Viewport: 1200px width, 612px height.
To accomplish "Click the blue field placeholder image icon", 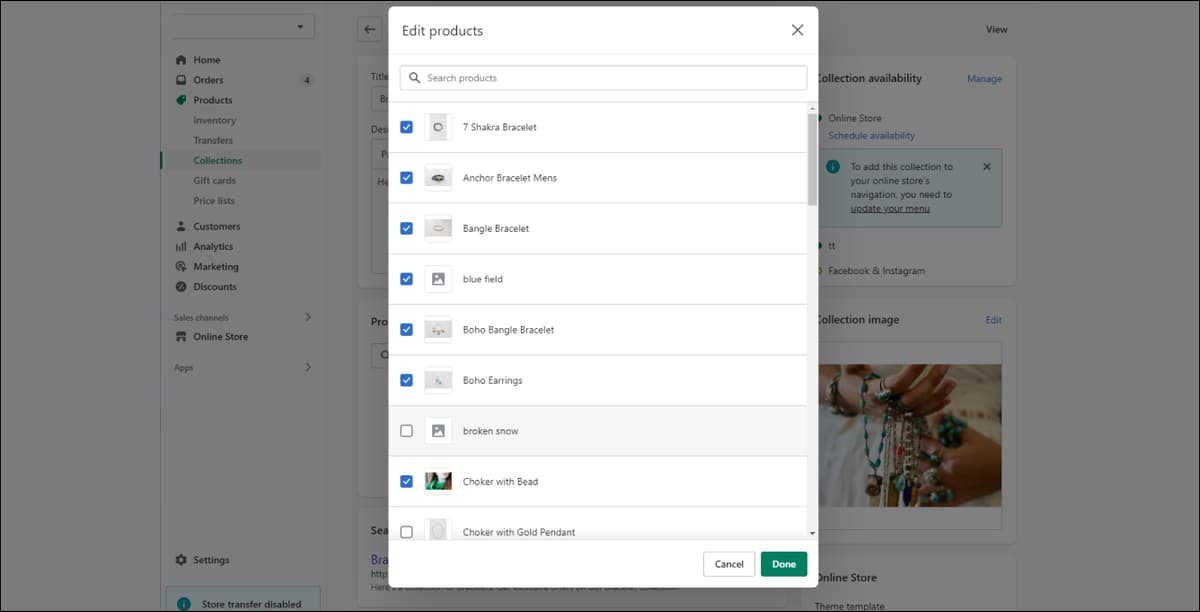I will [438, 279].
